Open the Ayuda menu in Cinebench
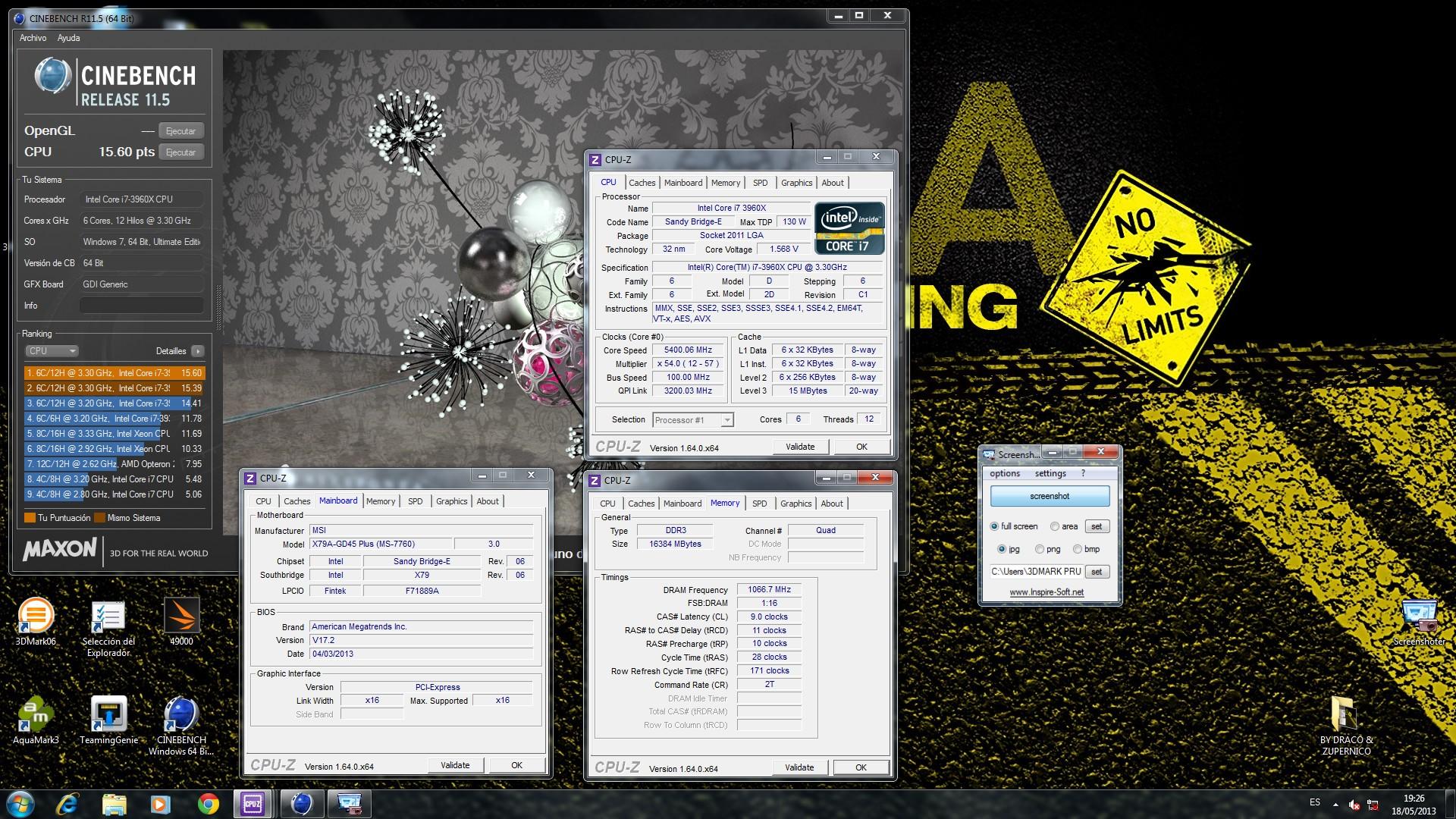The height and width of the screenshot is (819, 1456). pos(68,38)
